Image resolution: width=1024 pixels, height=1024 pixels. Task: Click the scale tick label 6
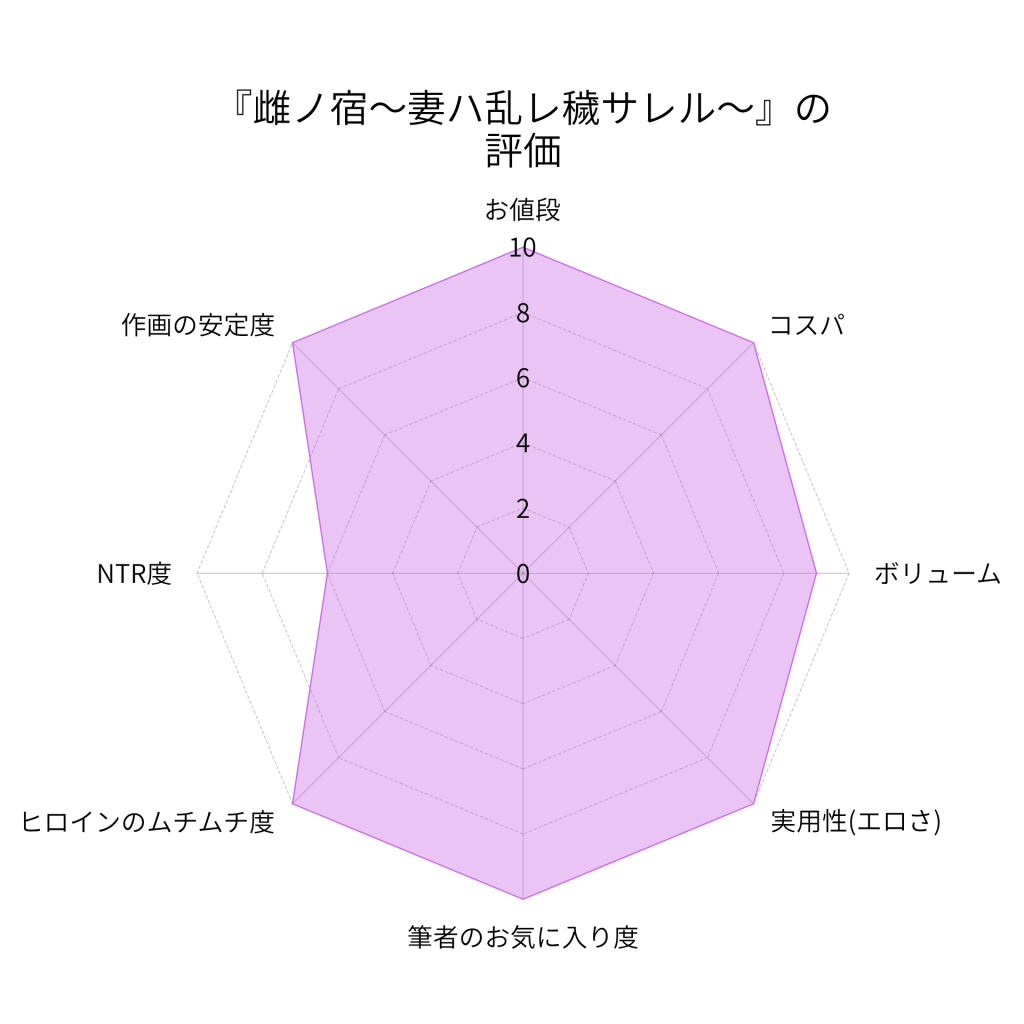pyautogui.click(x=522, y=379)
